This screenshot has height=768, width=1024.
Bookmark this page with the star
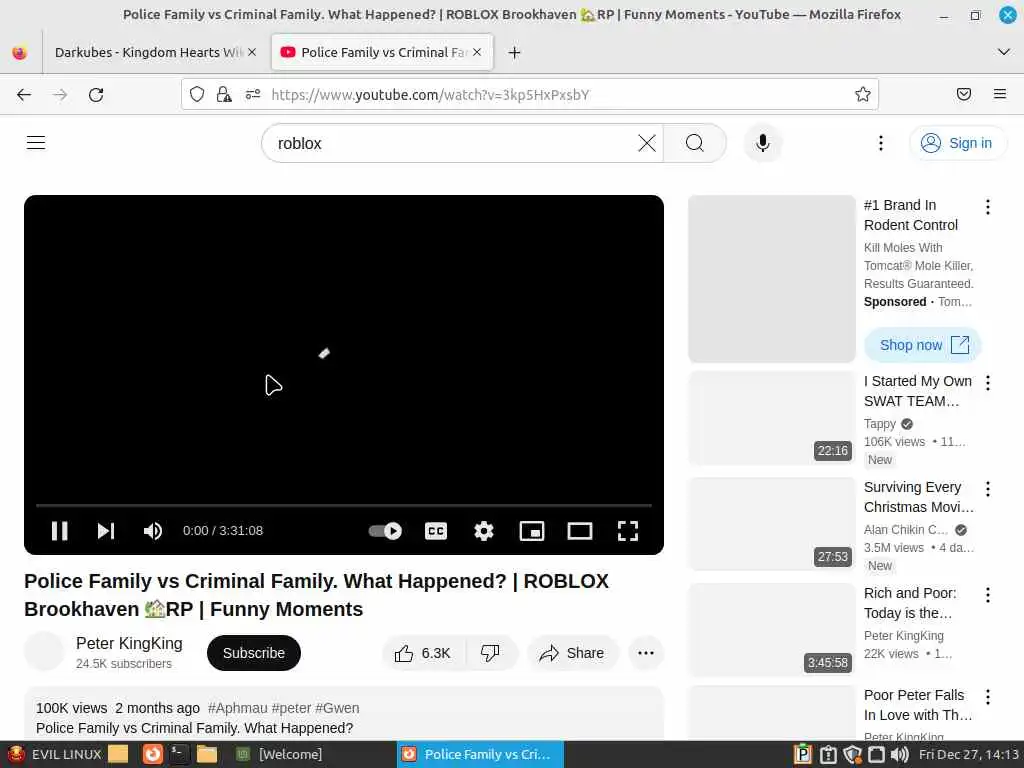[x=863, y=95]
